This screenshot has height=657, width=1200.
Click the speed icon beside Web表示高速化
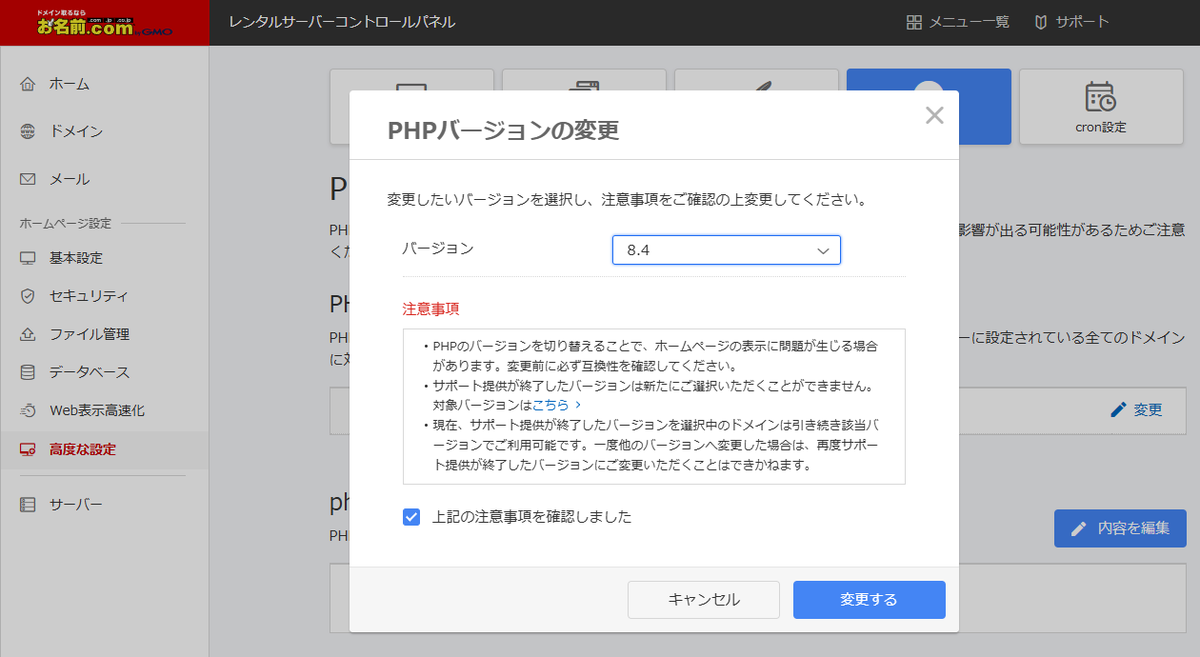coord(28,410)
